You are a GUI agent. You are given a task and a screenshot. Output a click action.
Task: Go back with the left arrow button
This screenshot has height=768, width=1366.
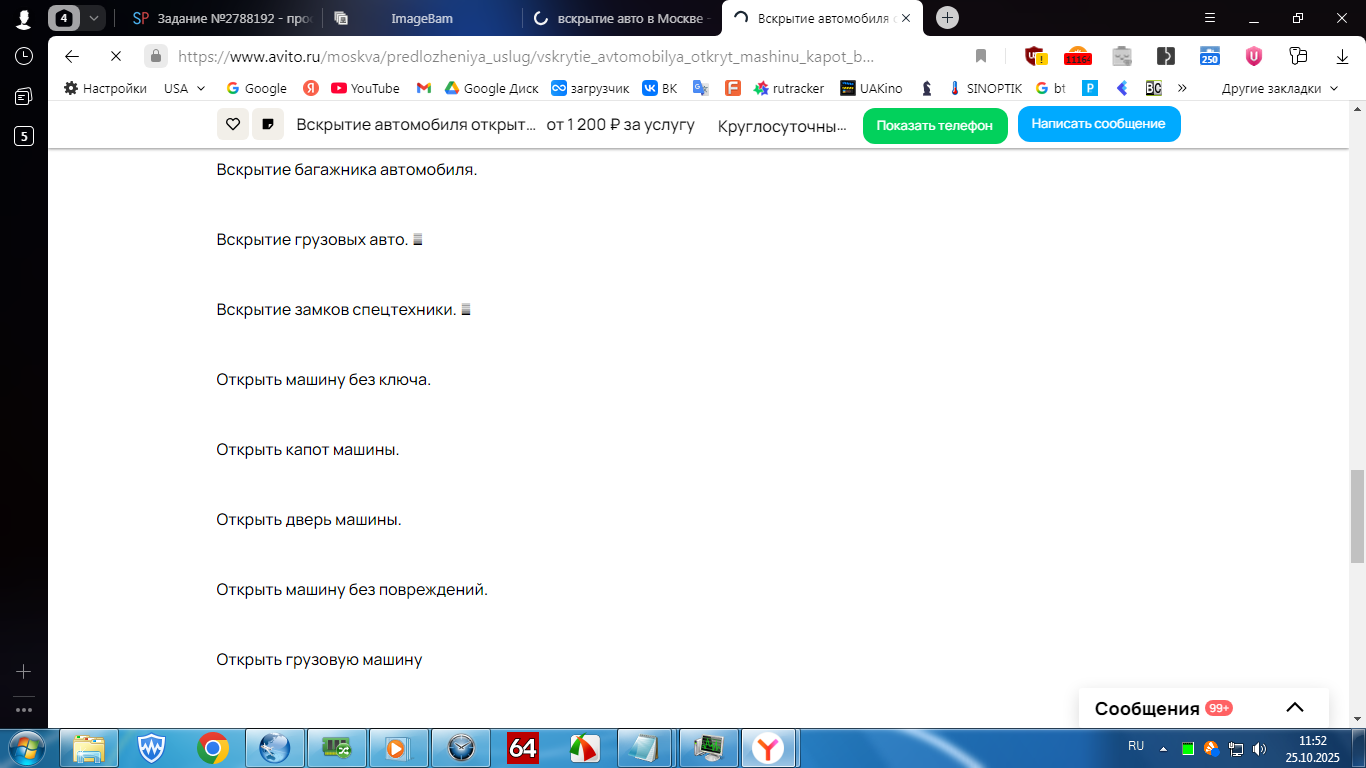tap(72, 56)
